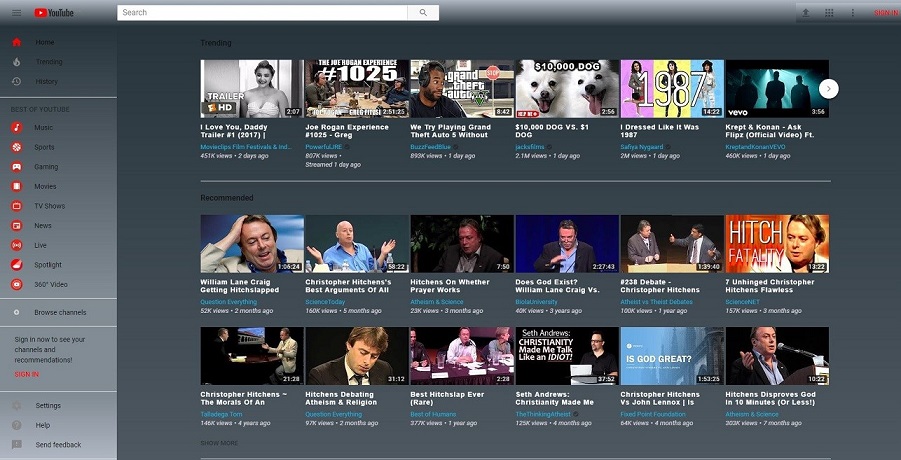
Task: Click the YouTube logo
Action: [54, 13]
